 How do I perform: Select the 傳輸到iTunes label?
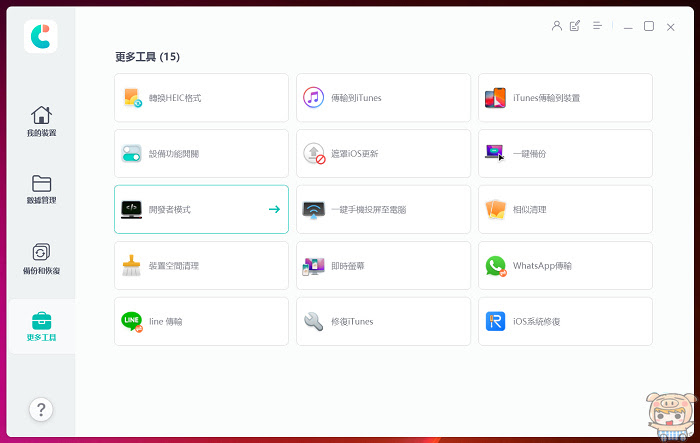pyautogui.click(x=356, y=98)
